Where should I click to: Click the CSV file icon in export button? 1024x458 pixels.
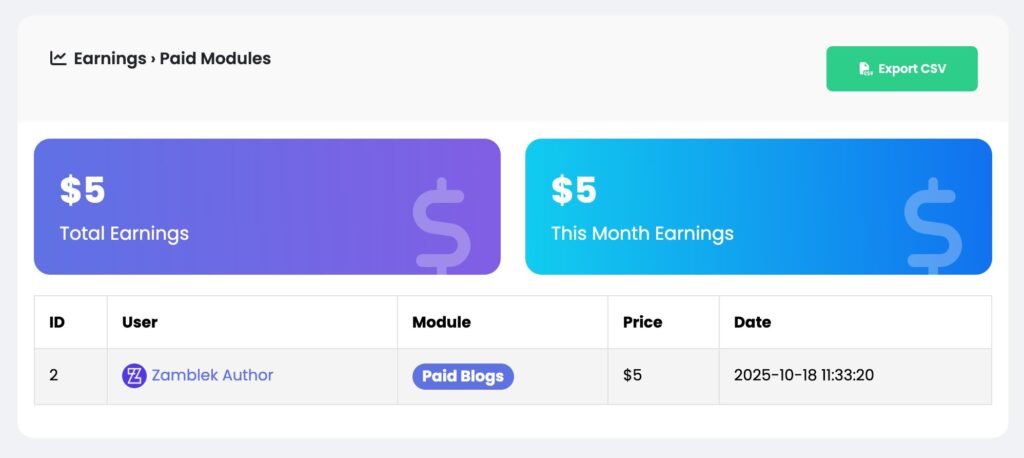pyautogui.click(x=865, y=69)
